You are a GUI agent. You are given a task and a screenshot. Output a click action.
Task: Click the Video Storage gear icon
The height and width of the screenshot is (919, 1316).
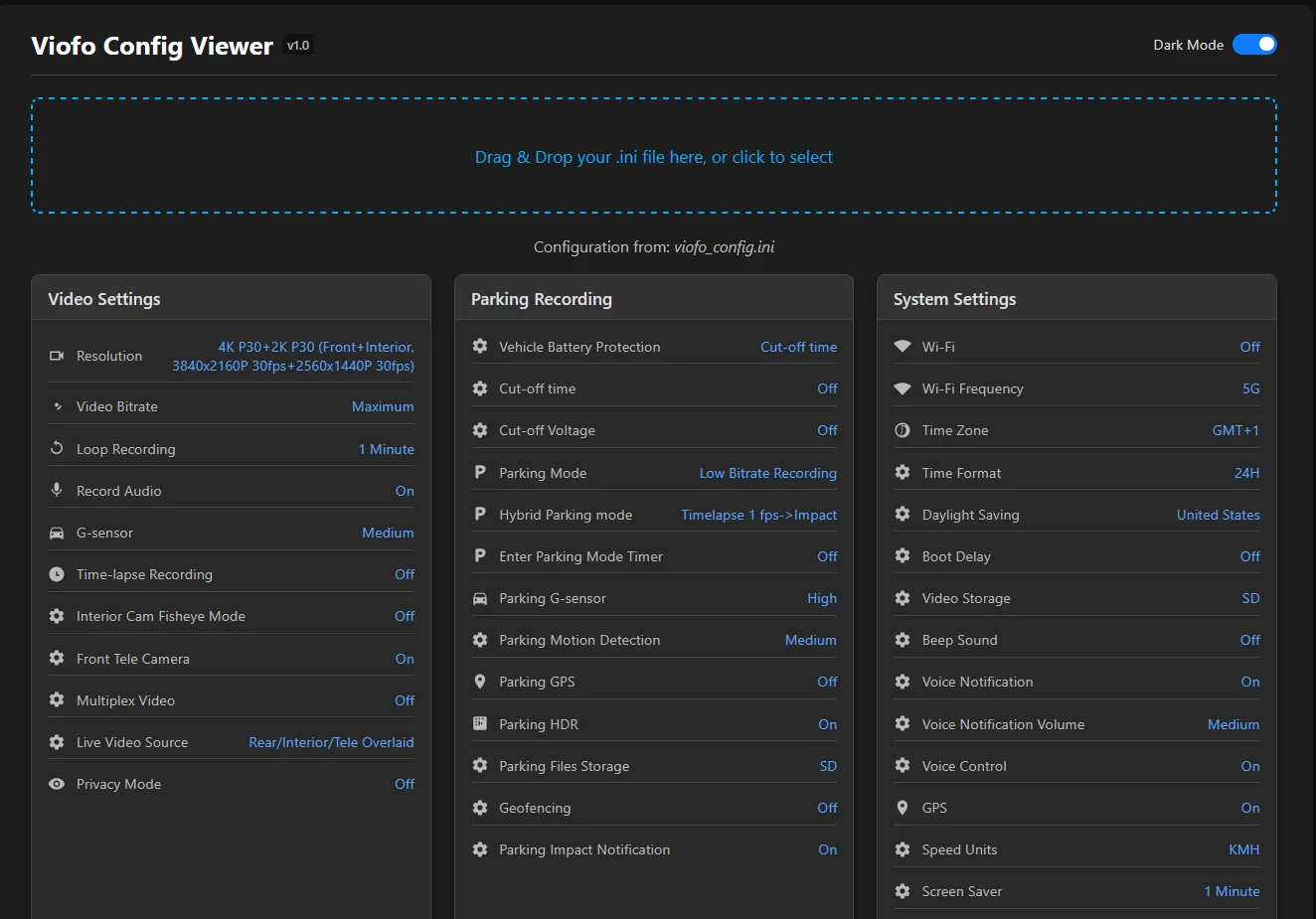(x=903, y=598)
